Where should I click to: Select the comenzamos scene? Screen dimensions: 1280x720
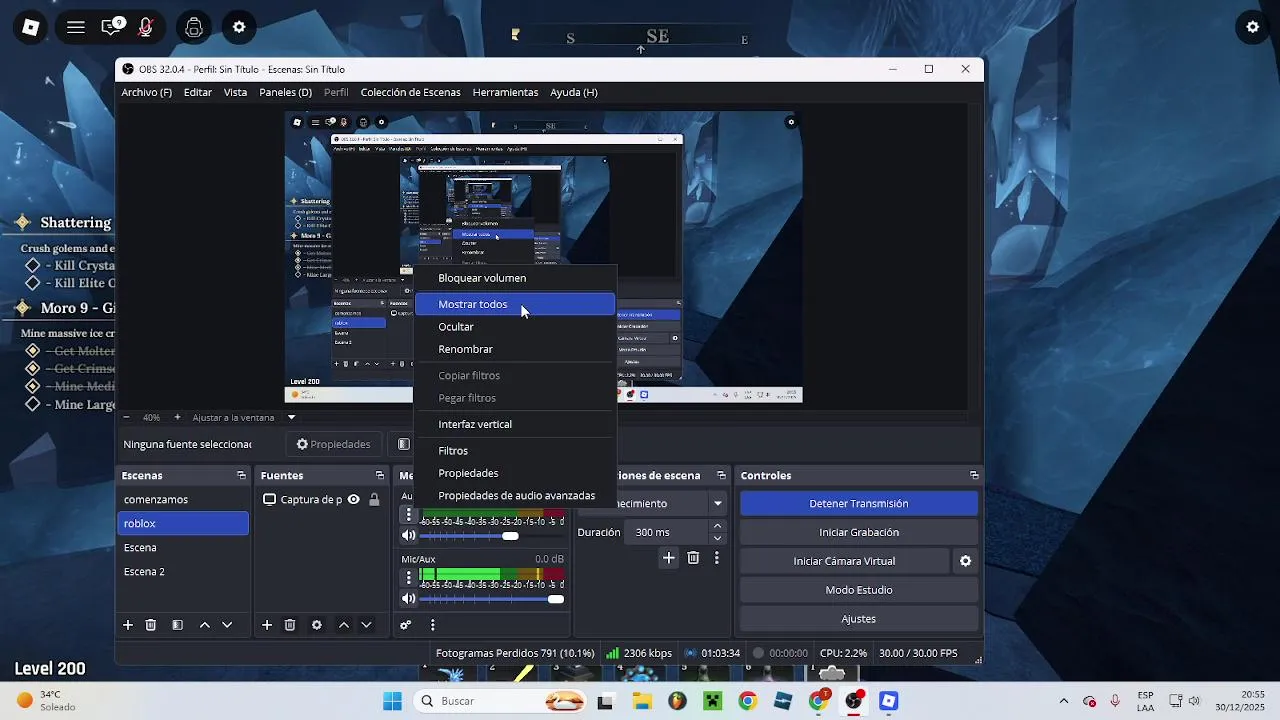pos(183,500)
